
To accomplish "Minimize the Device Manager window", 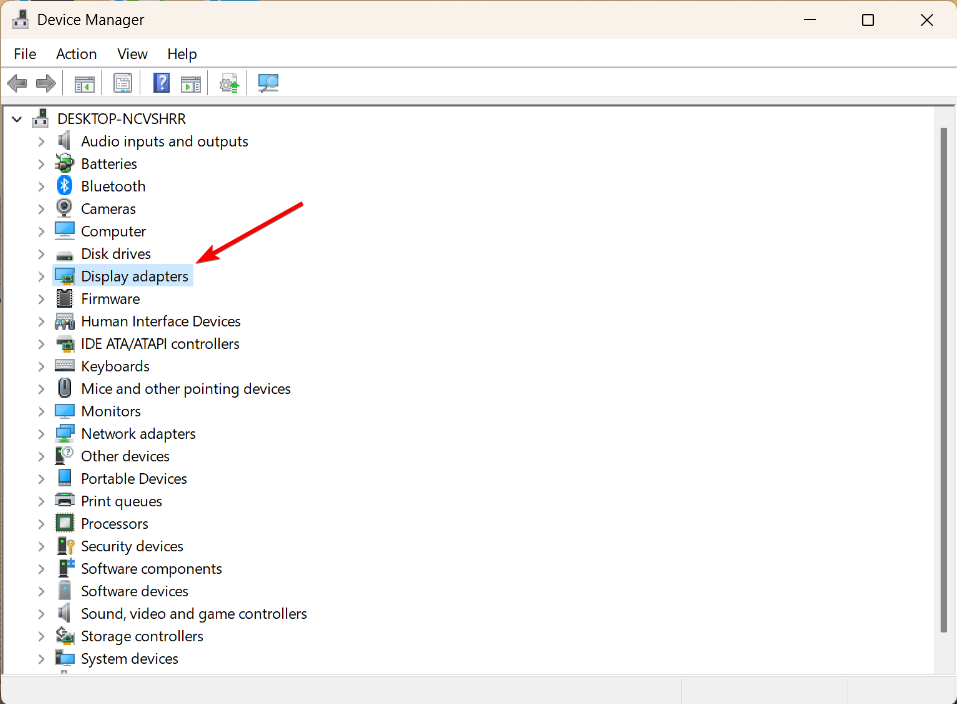I will pos(810,20).
